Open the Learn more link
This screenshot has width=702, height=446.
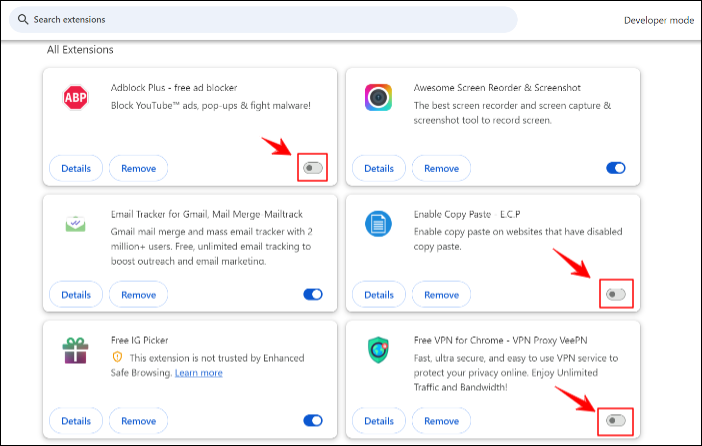[x=199, y=373]
